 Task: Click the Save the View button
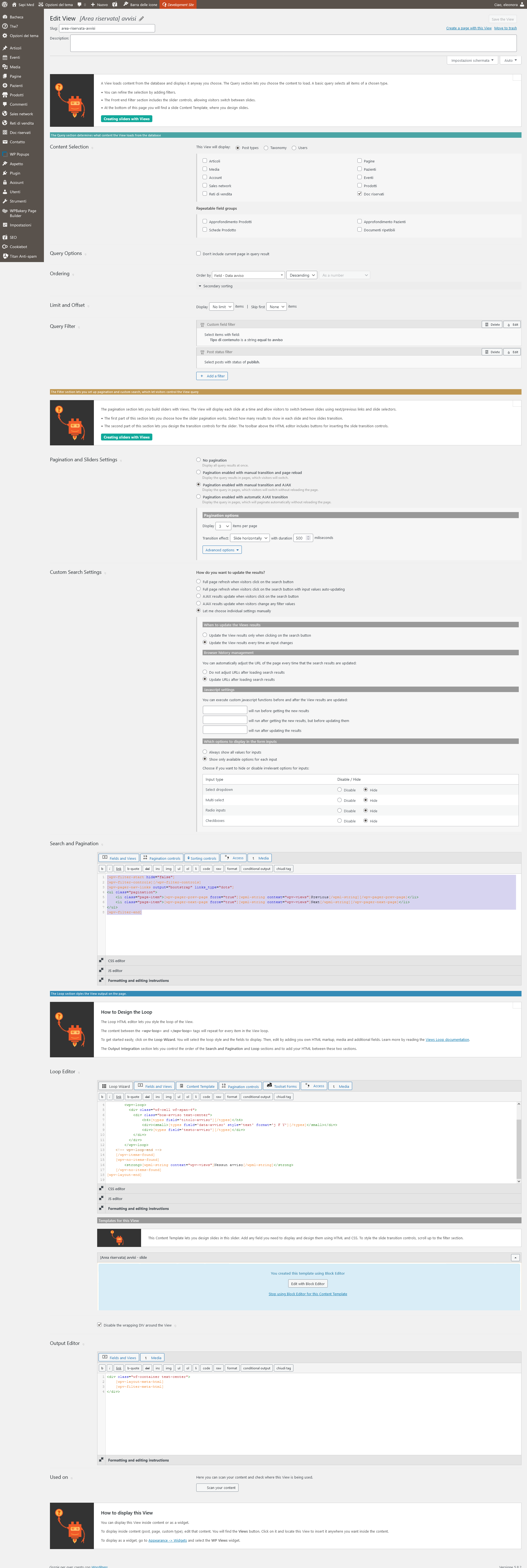[x=503, y=19]
